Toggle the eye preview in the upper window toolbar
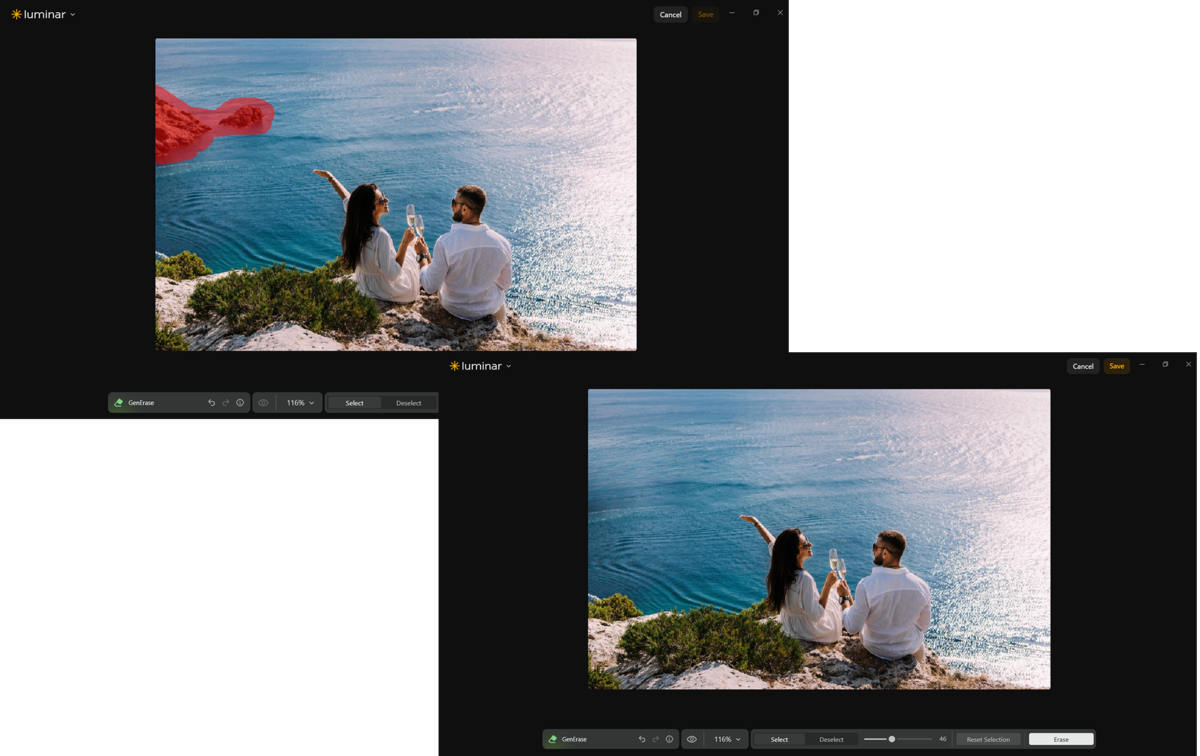Image resolution: width=1200 pixels, height=756 pixels. tap(264, 403)
